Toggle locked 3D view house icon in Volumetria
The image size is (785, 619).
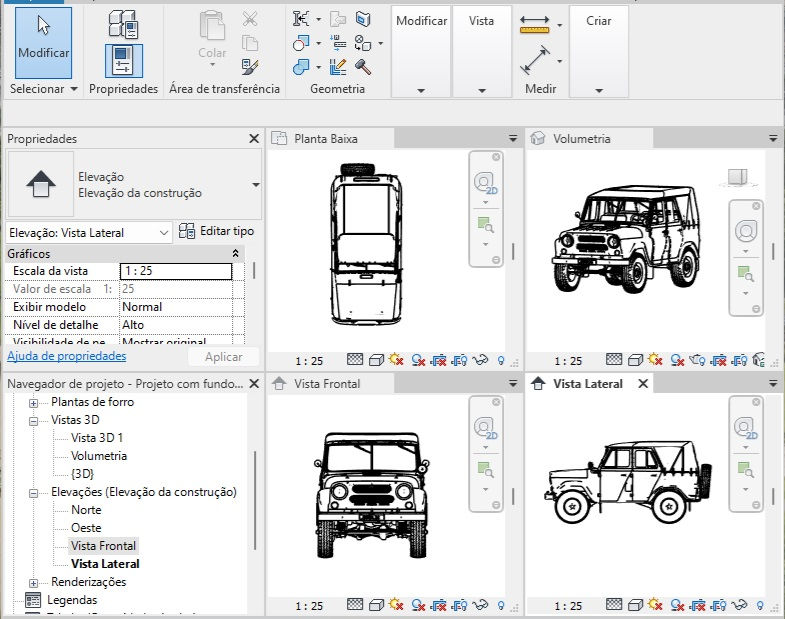759,360
